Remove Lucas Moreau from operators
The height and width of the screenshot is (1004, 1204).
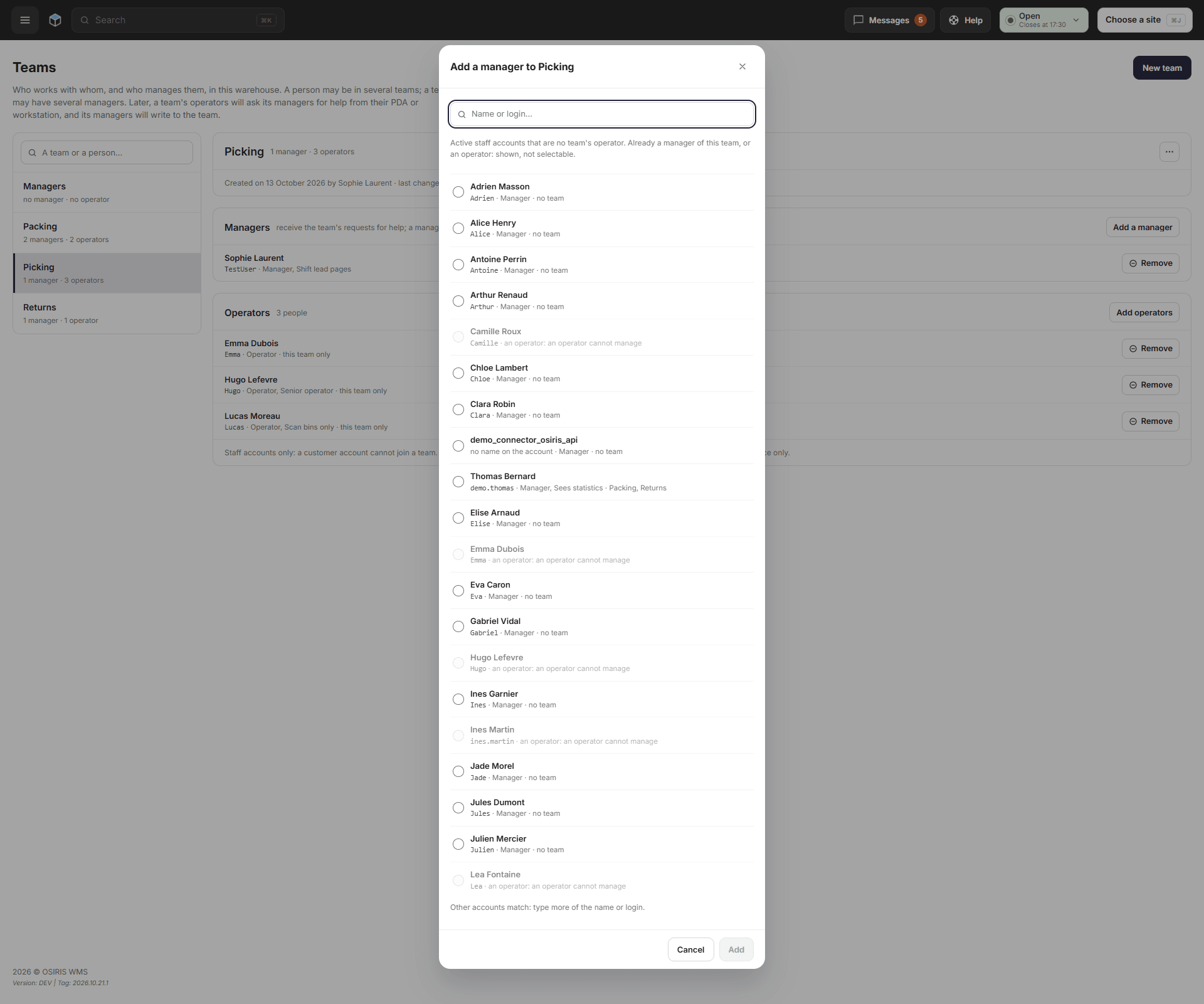1151,421
